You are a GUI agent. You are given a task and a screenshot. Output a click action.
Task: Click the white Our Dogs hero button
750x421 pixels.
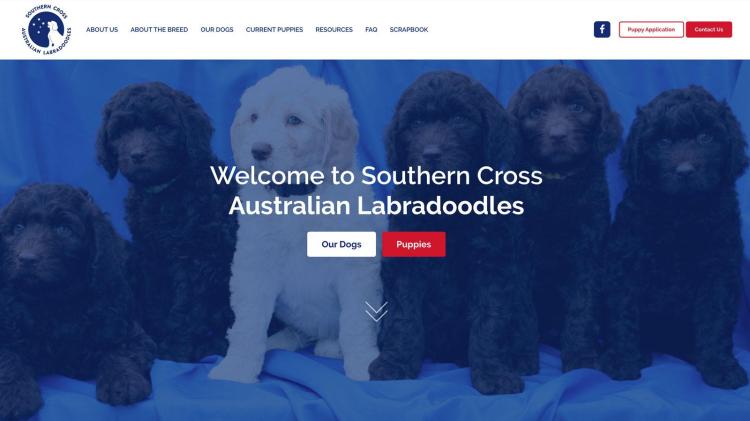[342, 244]
